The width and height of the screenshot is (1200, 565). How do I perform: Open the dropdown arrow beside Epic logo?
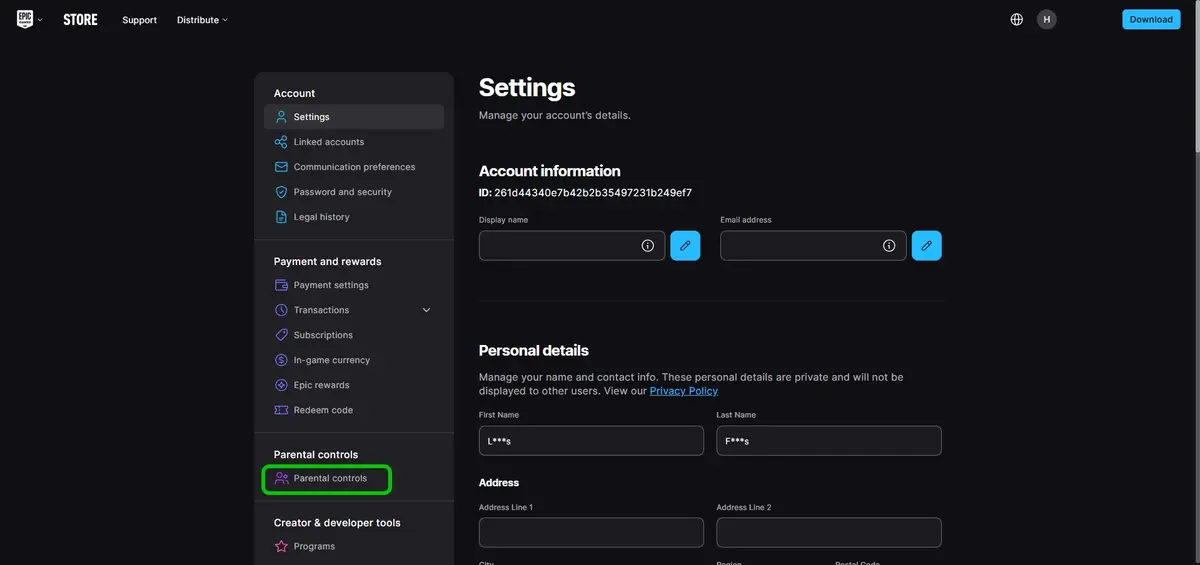[40, 20]
